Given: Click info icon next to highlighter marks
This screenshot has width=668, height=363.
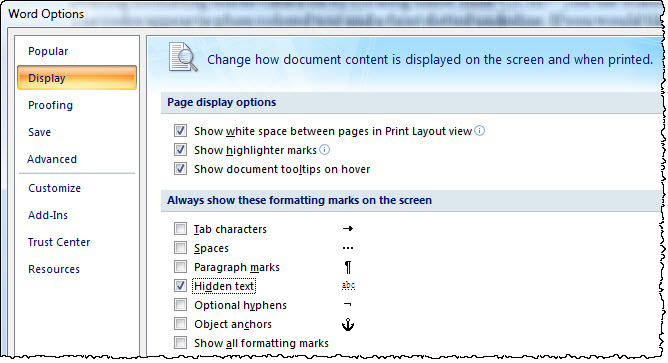Looking at the screenshot, I should [x=325, y=150].
